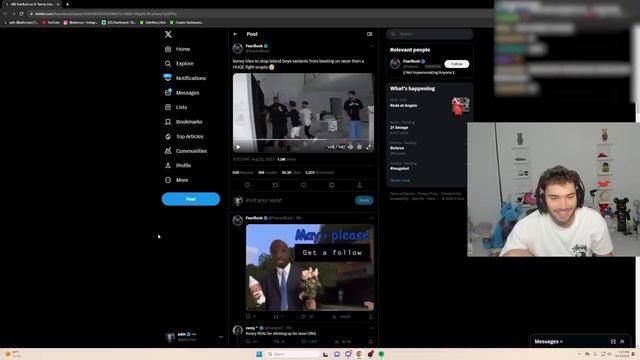Open video settings gear icon

359,147
